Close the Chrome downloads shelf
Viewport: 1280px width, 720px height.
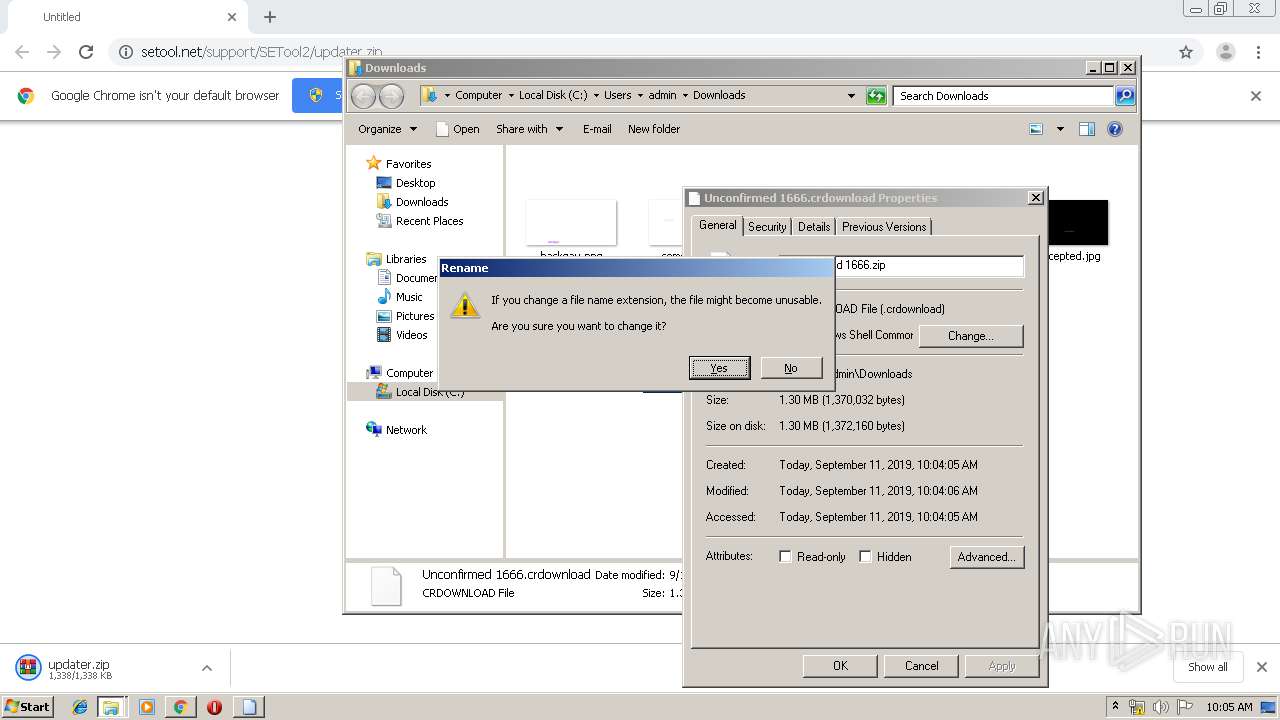coord(1261,667)
